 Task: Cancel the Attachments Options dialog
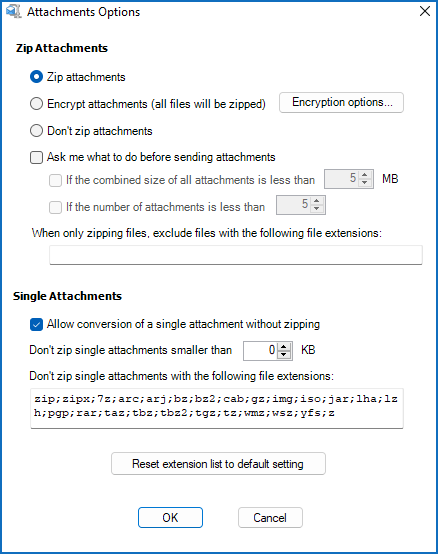[270, 518]
